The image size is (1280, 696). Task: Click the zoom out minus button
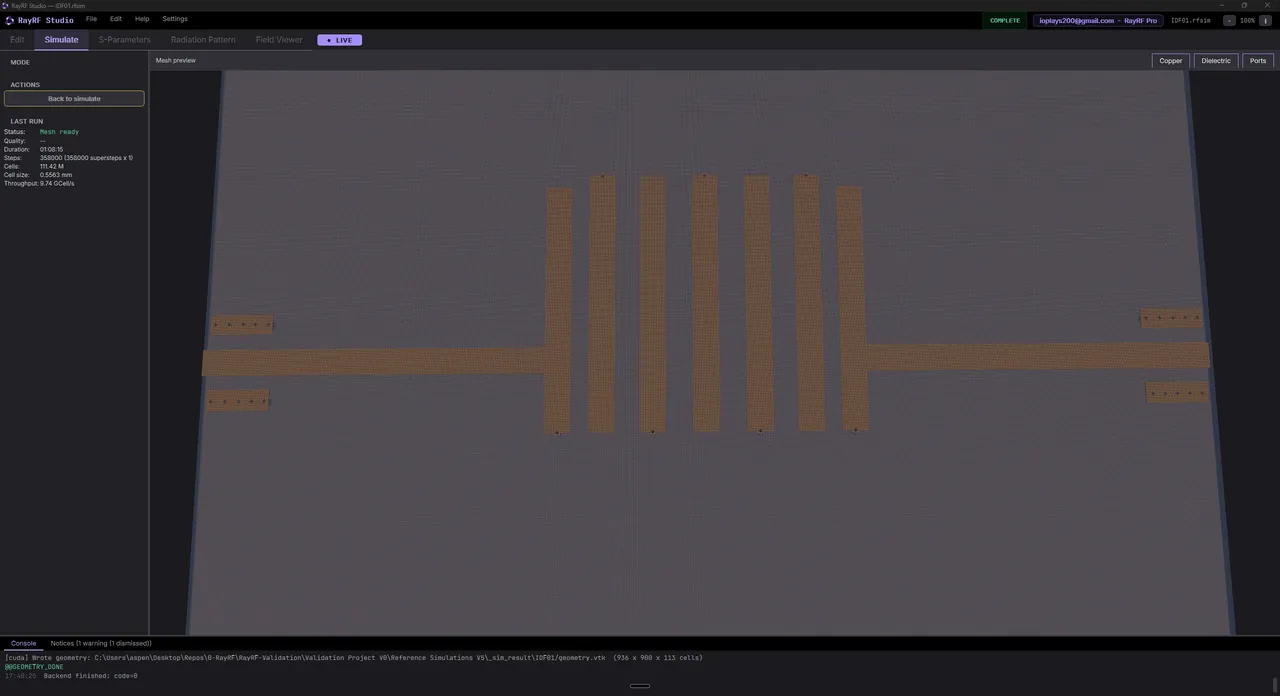(1229, 20)
